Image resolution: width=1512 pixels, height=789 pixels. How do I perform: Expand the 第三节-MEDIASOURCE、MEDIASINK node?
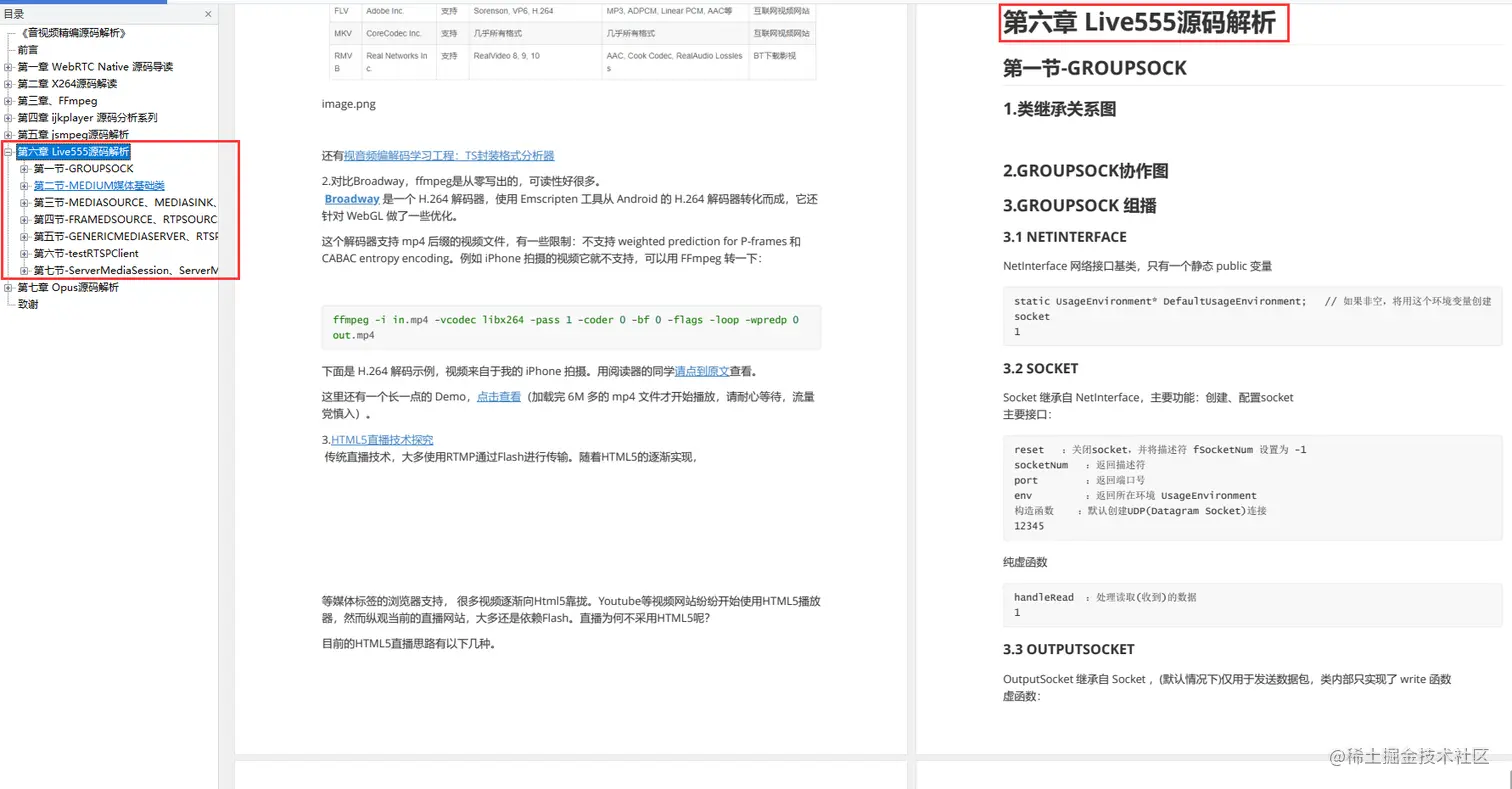(24, 200)
